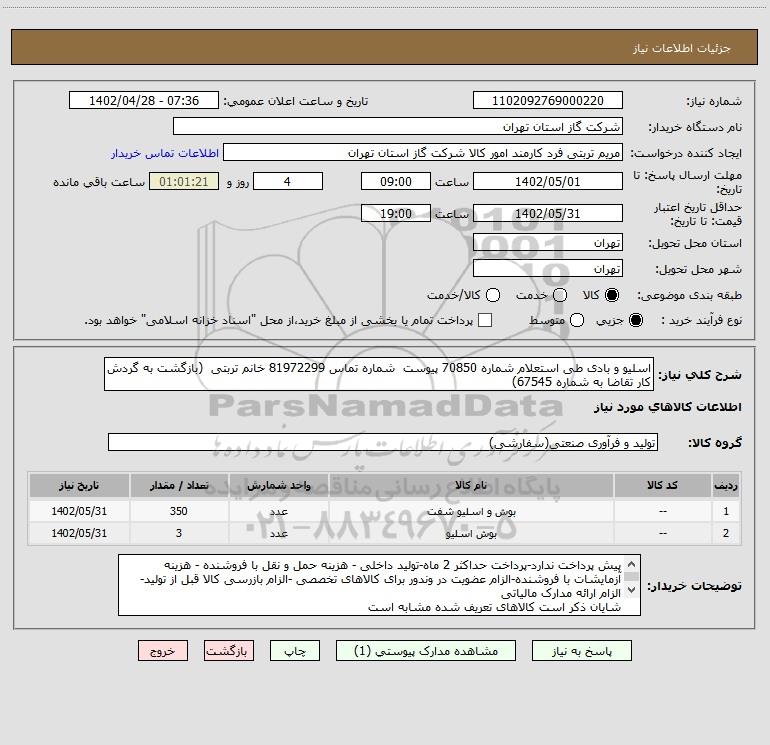The height and width of the screenshot is (745, 770).
Task: Click the خروج exit button
Action: (163, 651)
